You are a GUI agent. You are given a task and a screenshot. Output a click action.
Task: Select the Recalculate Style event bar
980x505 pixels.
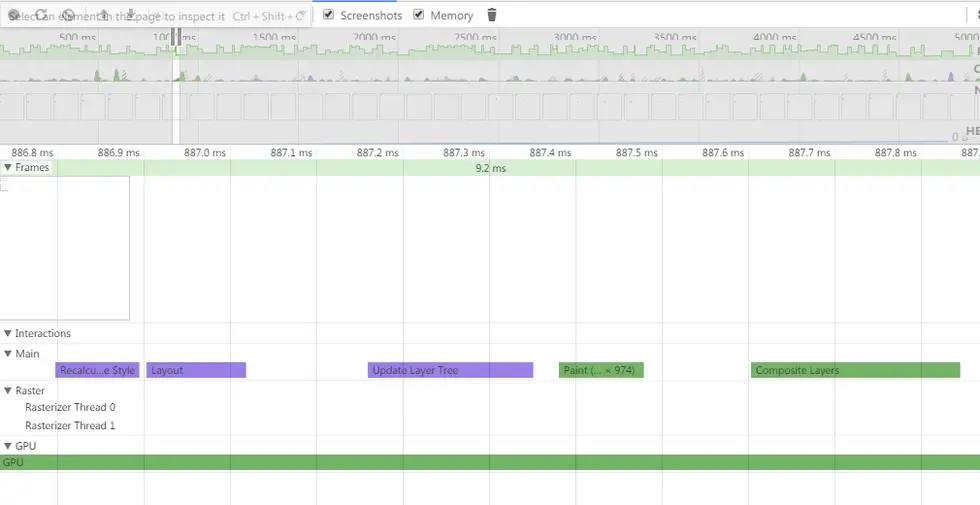coord(97,370)
